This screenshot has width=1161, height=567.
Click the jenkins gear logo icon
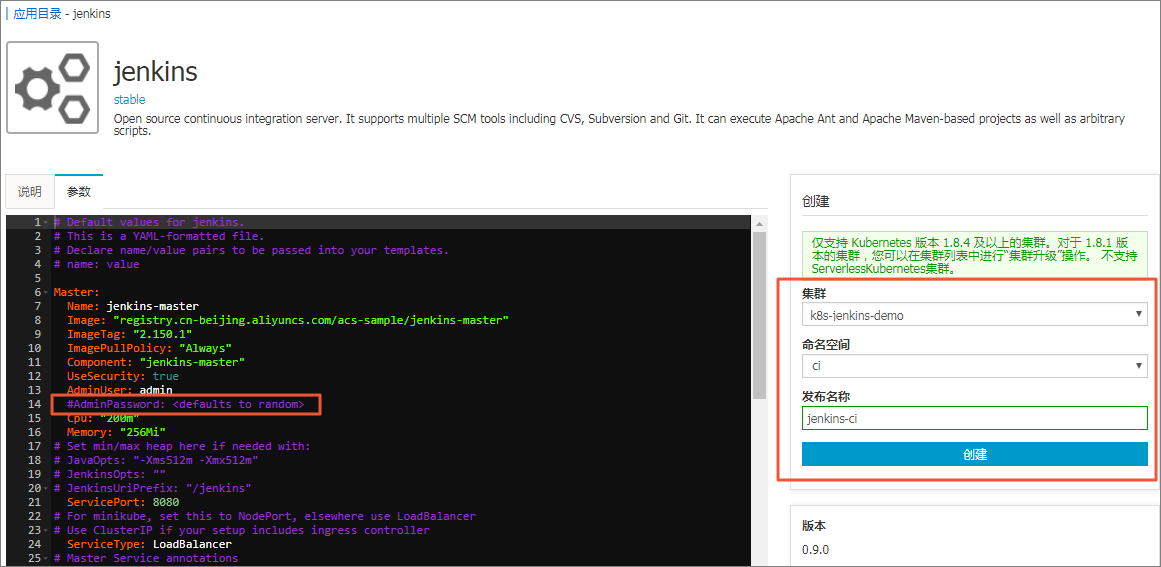point(53,87)
